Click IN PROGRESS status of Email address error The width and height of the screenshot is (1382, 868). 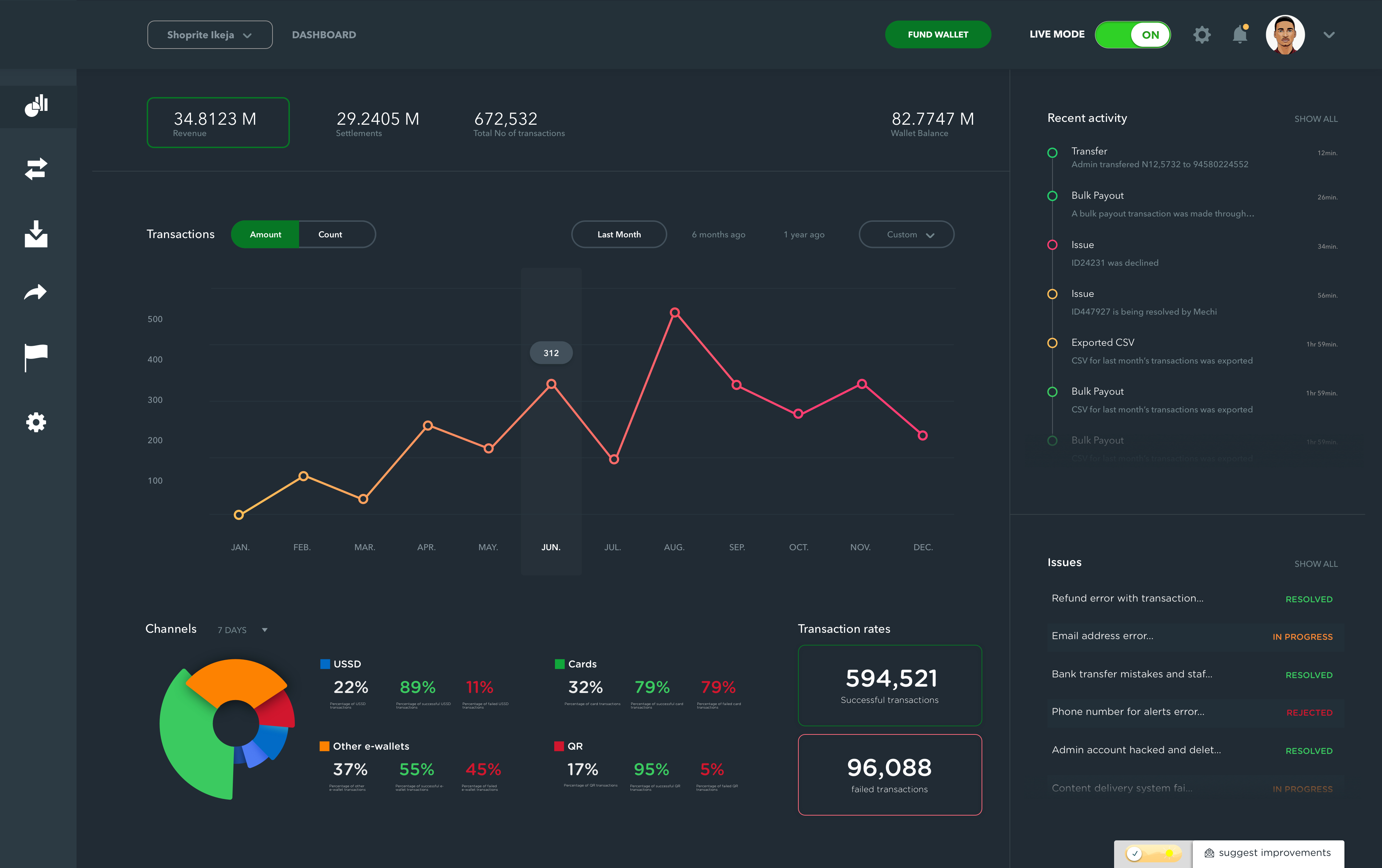pos(1302,637)
